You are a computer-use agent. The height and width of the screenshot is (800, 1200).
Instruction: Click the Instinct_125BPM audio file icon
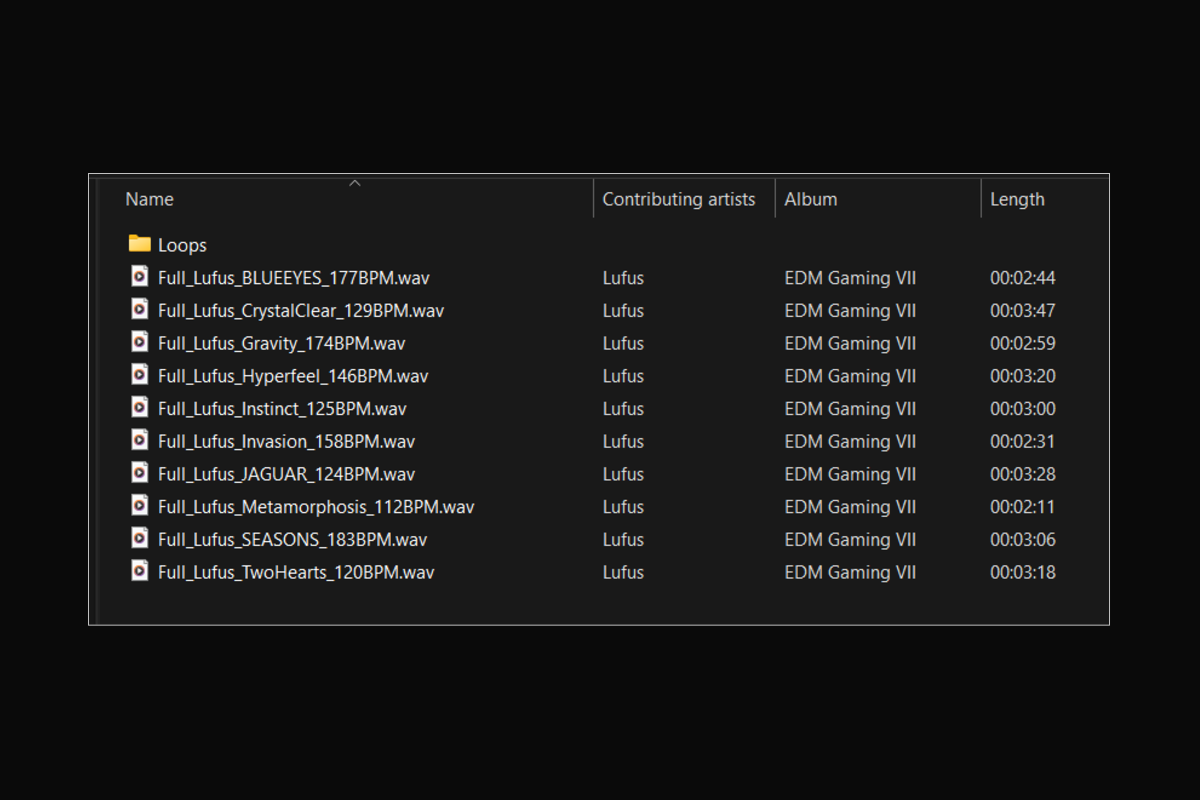(140, 408)
